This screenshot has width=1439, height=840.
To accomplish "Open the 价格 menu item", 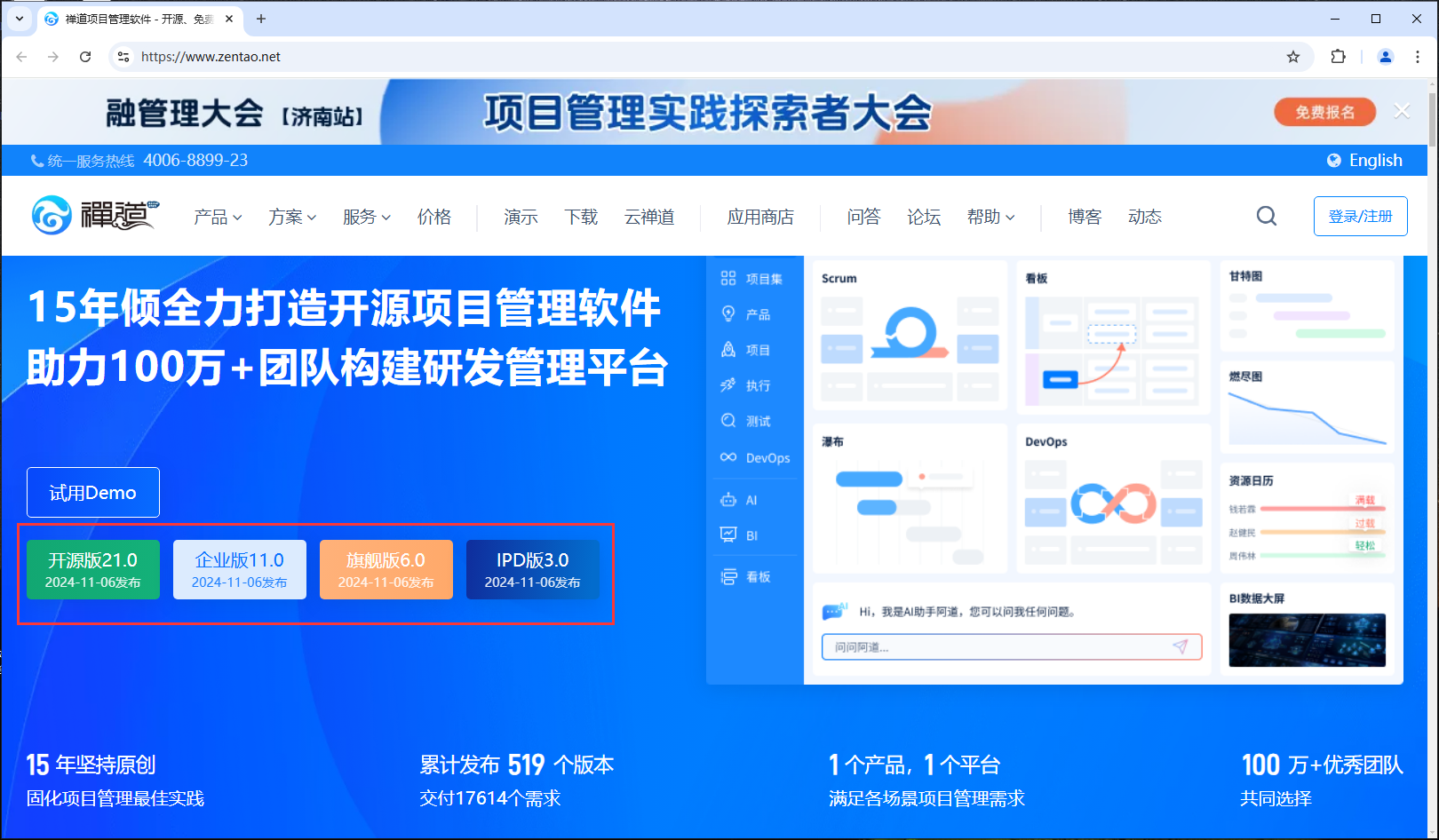I will pyautogui.click(x=434, y=217).
